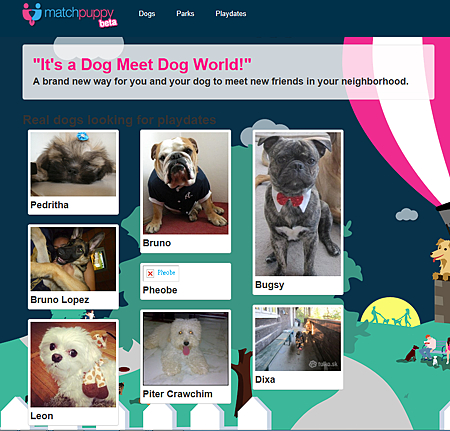The image size is (450, 431).
Task: Open the Playdates menu item
Action: pyautogui.click(x=231, y=14)
